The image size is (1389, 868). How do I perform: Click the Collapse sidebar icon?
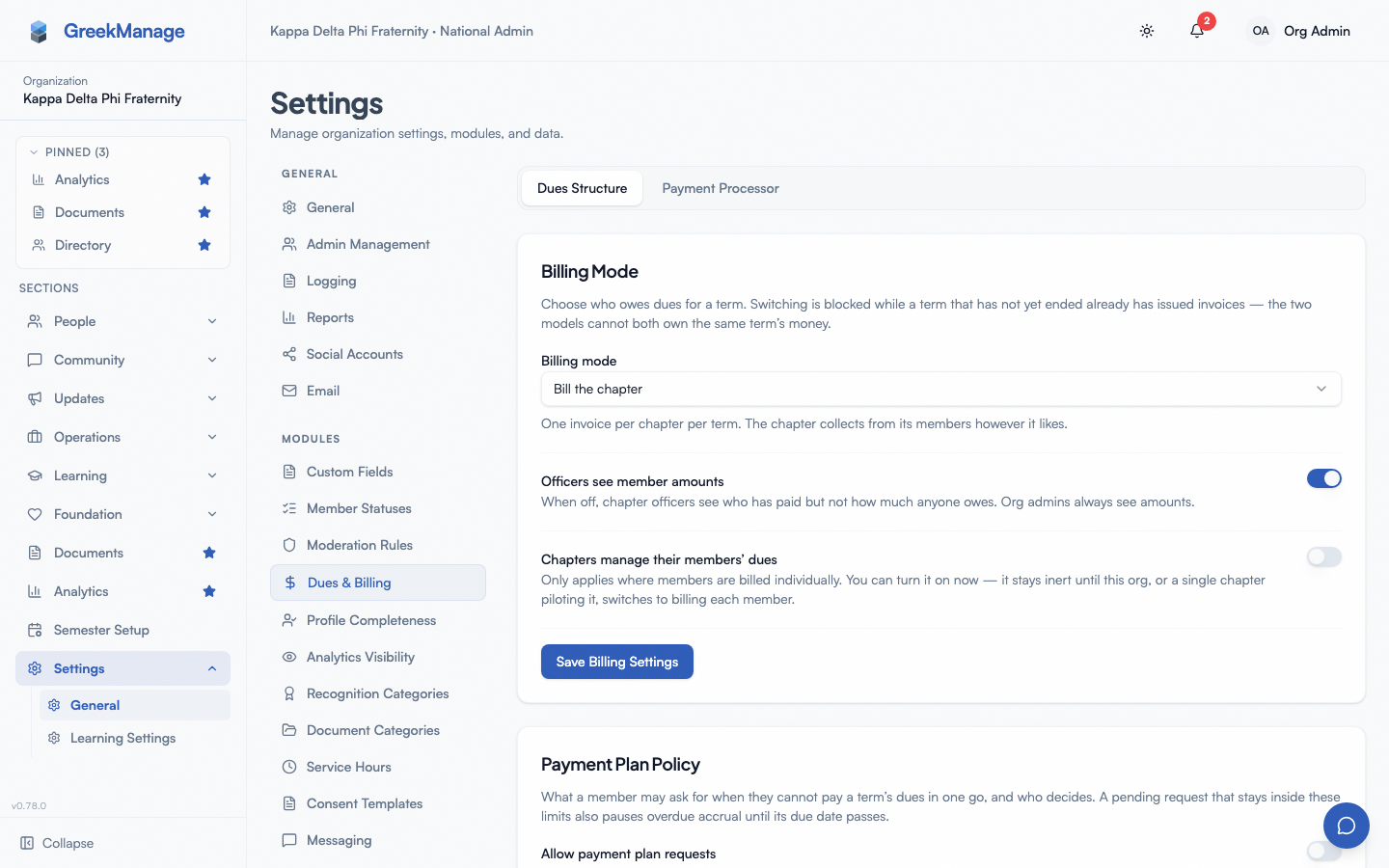pyautogui.click(x=27, y=843)
